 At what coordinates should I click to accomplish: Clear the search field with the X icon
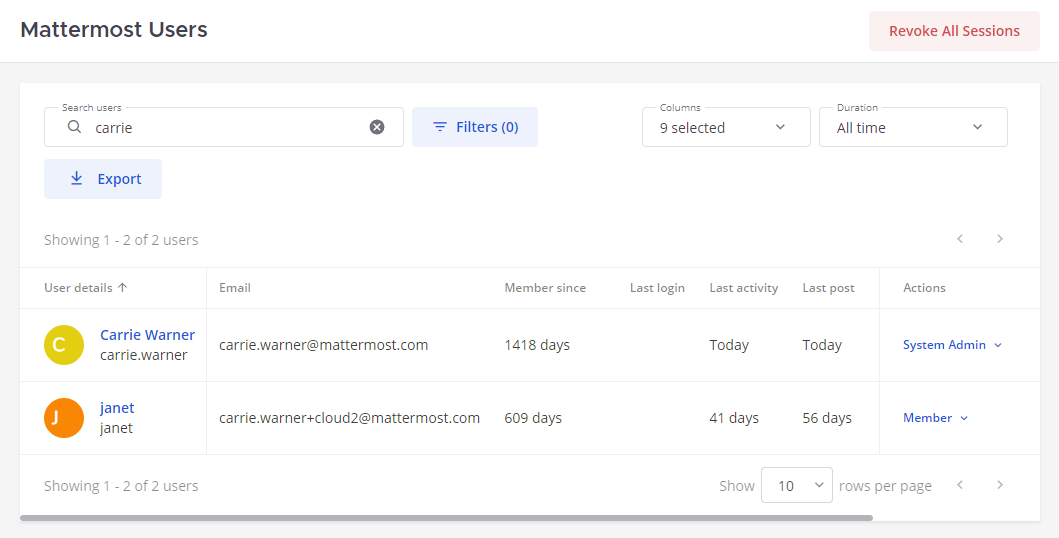point(377,127)
